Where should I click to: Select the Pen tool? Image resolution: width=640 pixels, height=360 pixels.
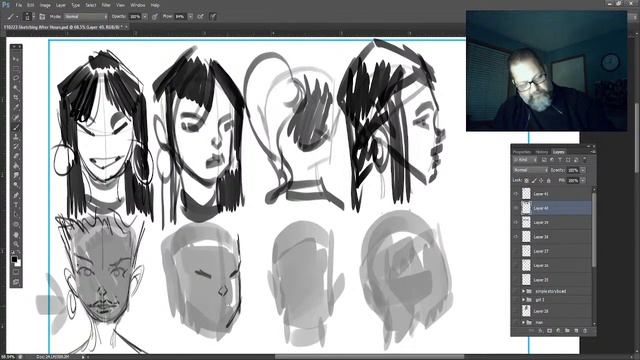(16, 196)
